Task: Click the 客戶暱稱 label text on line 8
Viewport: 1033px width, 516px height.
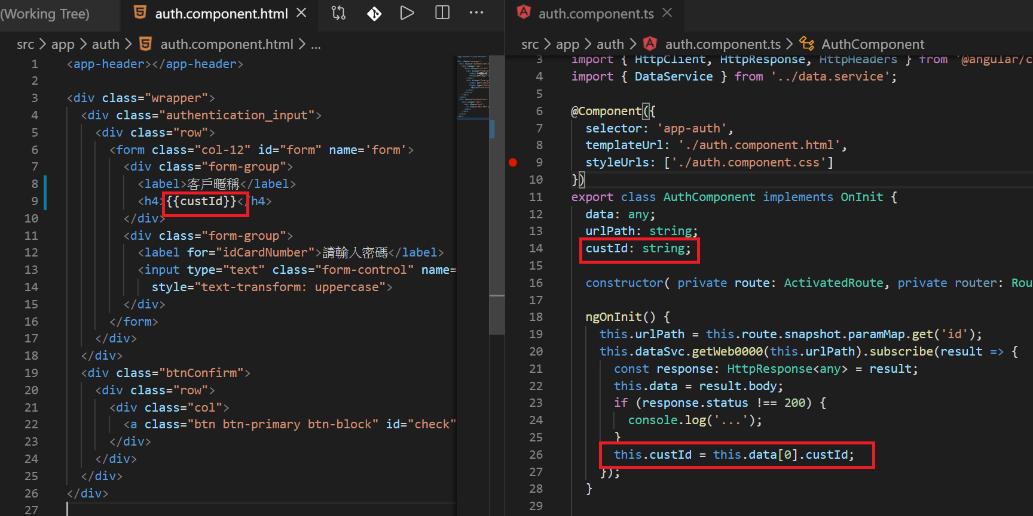Action: 213,184
